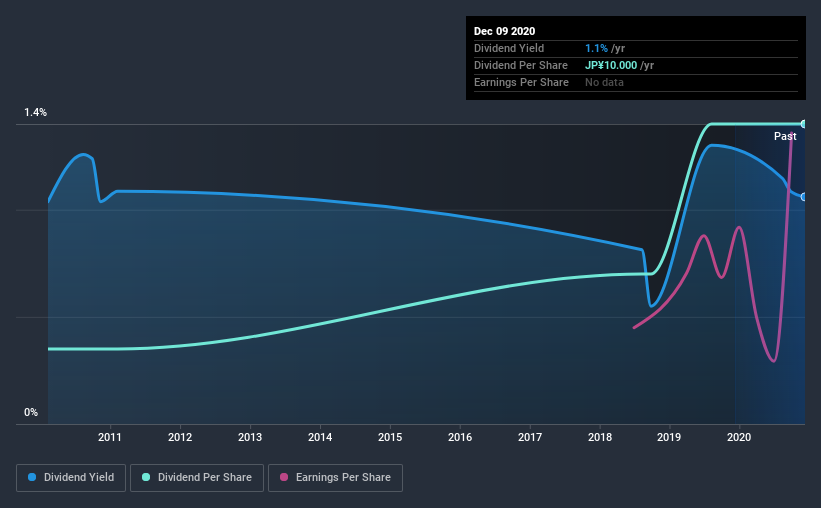Click the 1.4% y-axis label

point(36,113)
